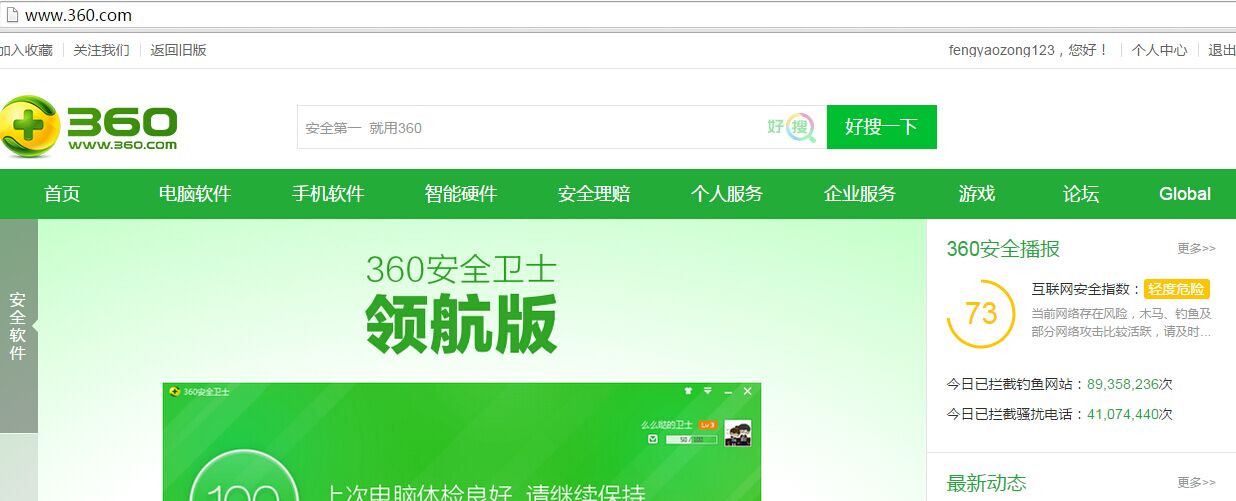
Task: Click the 41,074,440 harassing calls count
Action: [x=1123, y=414]
